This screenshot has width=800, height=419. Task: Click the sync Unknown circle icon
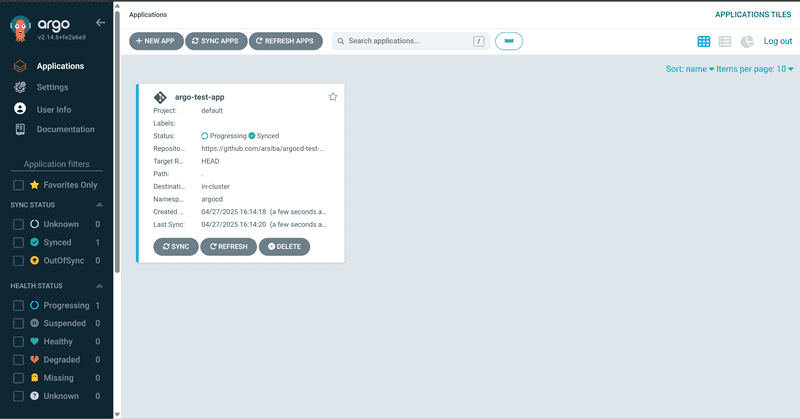tap(34, 224)
